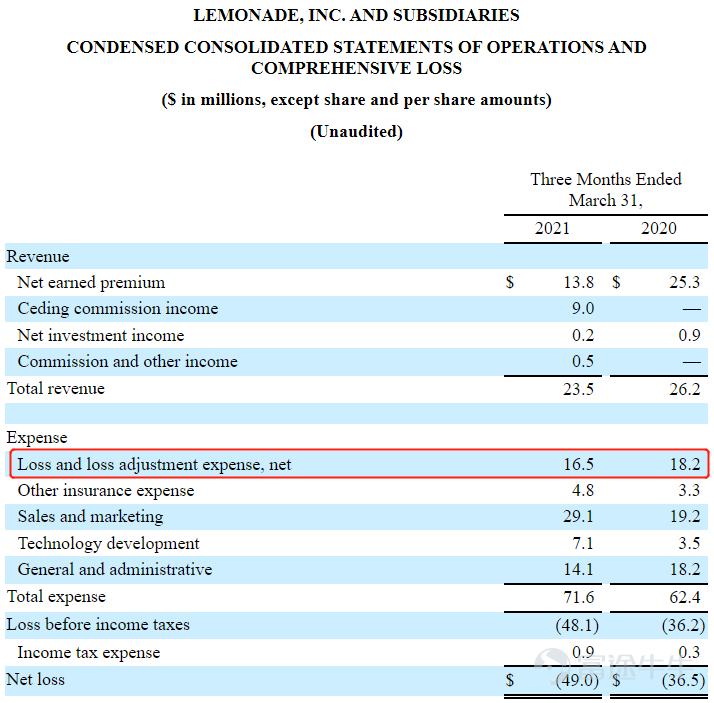This screenshot has width=714, height=703.
Task: Click 'Income tax expense' row label
Action: coord(89,653)
